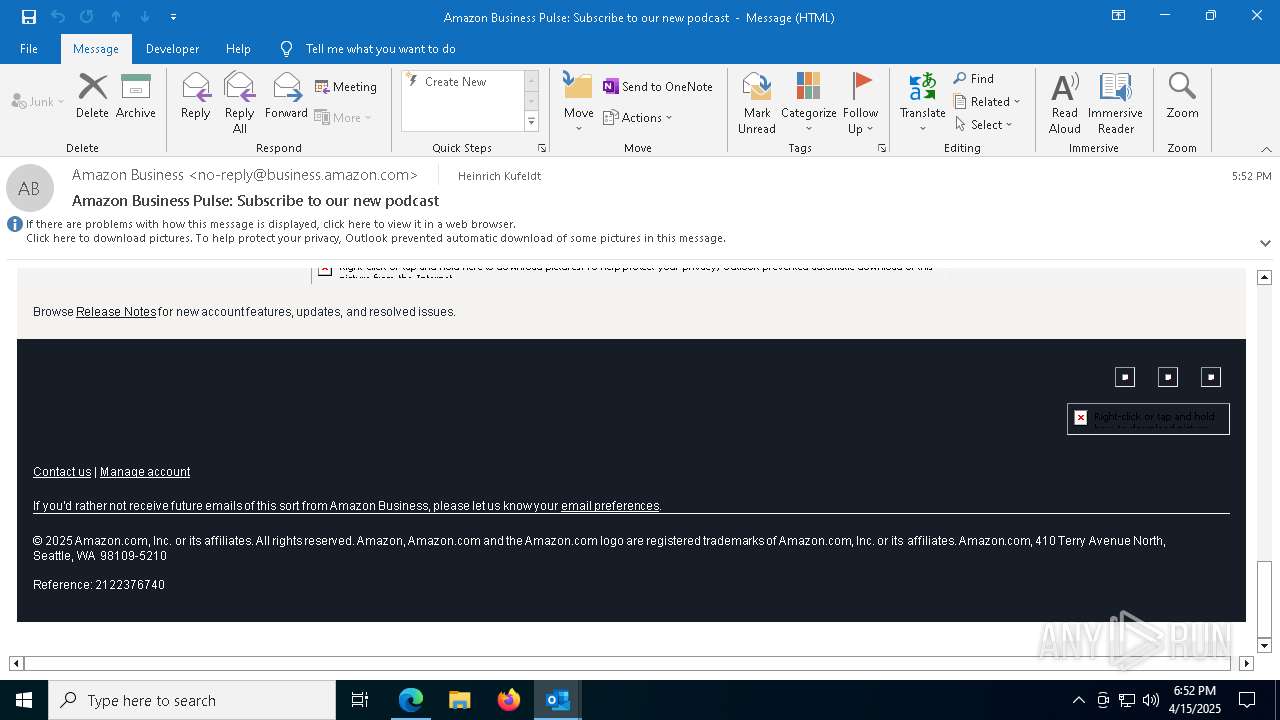Collapse the ribbon

click(x=1266, y=149)
